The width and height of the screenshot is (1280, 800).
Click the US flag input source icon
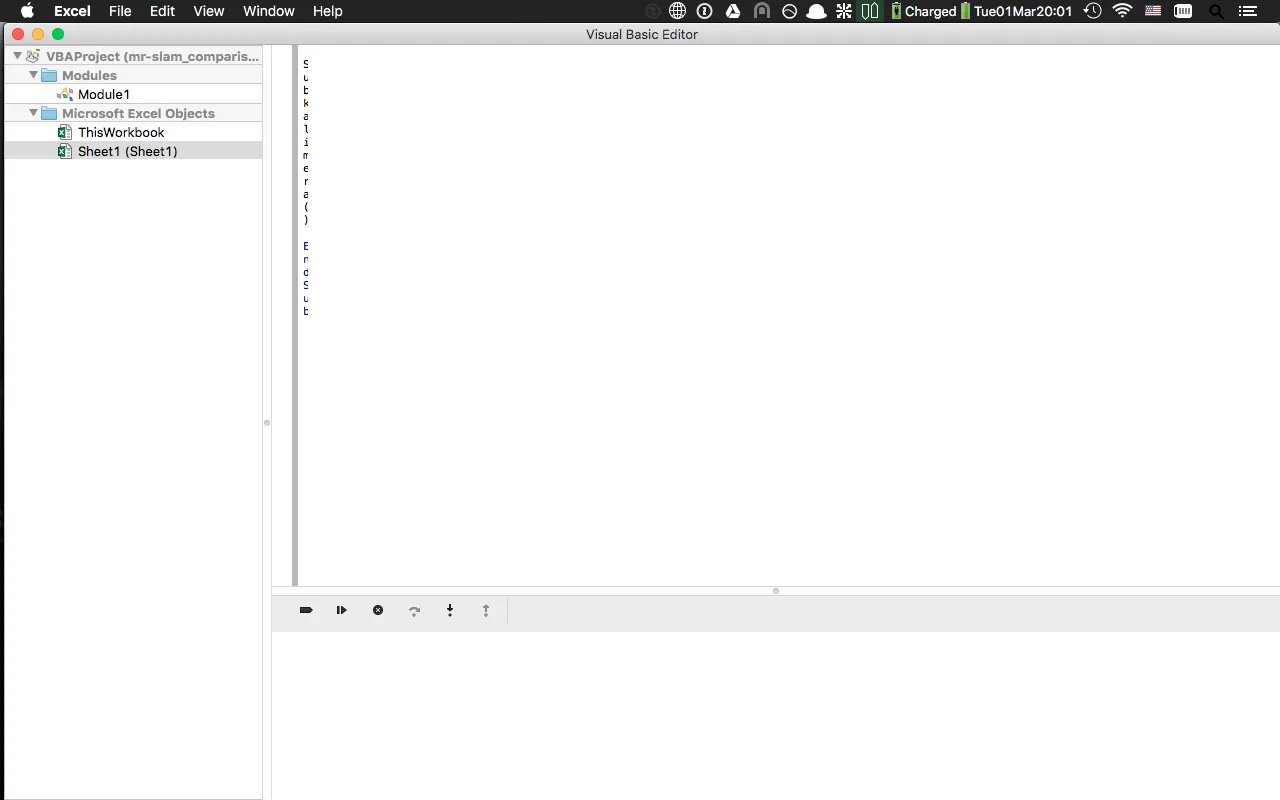coord(1153,11)
